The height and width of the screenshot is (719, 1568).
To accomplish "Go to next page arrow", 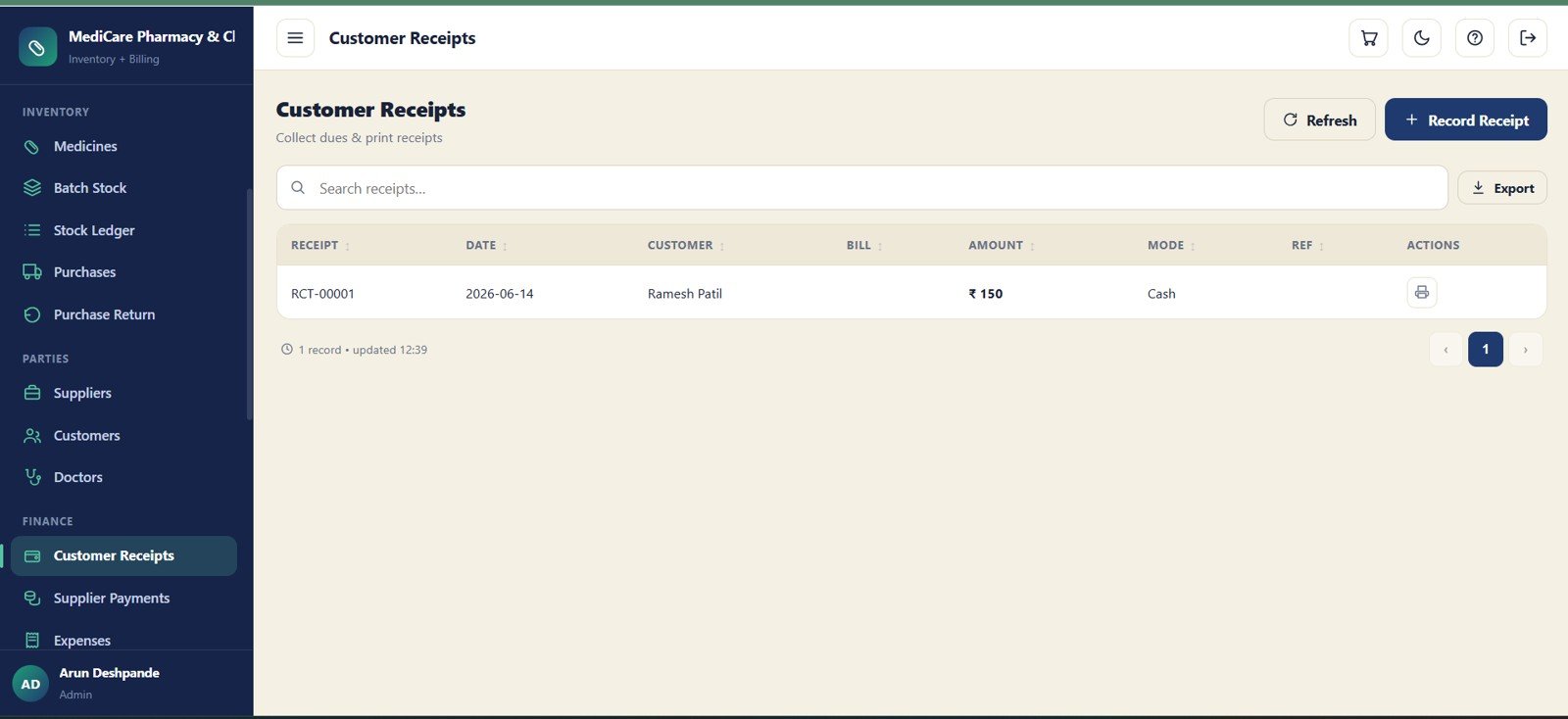I will click(1525, 350).
